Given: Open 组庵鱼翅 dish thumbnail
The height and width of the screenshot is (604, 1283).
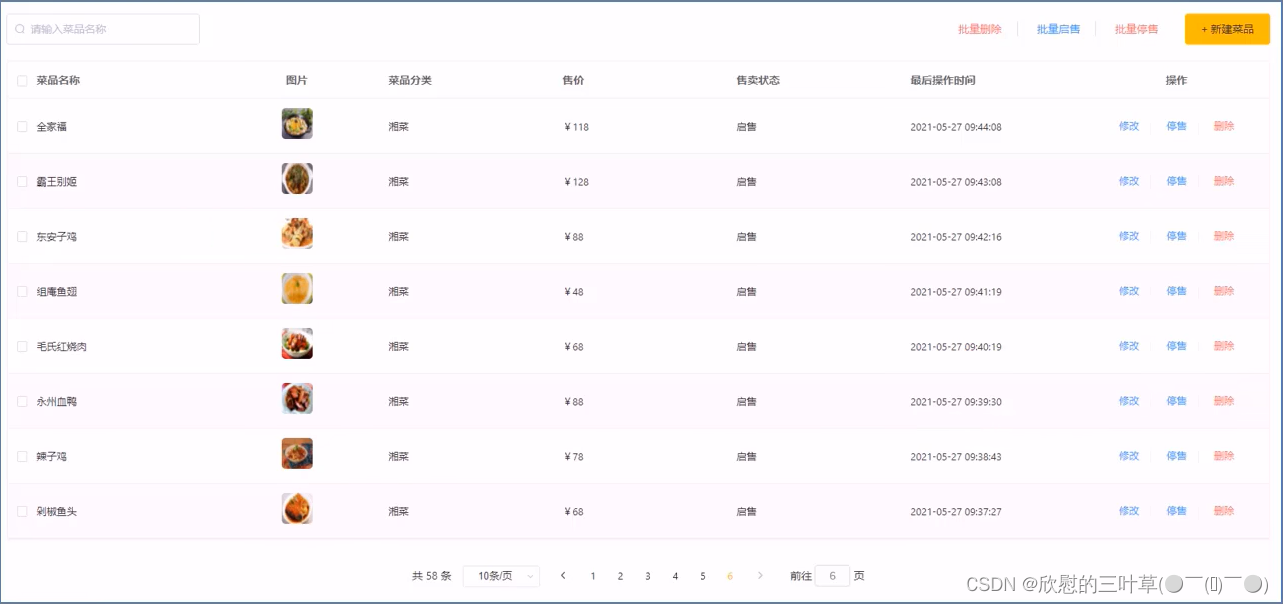Looking at the screenshot, I should tap(297, 289).
